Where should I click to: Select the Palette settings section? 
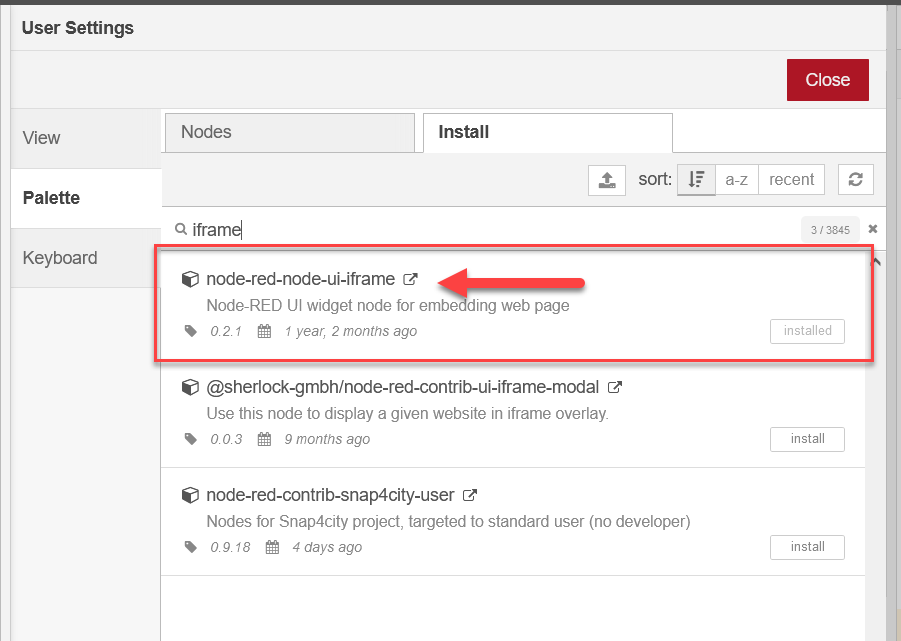pyautogui.click(x=86, y=198)
